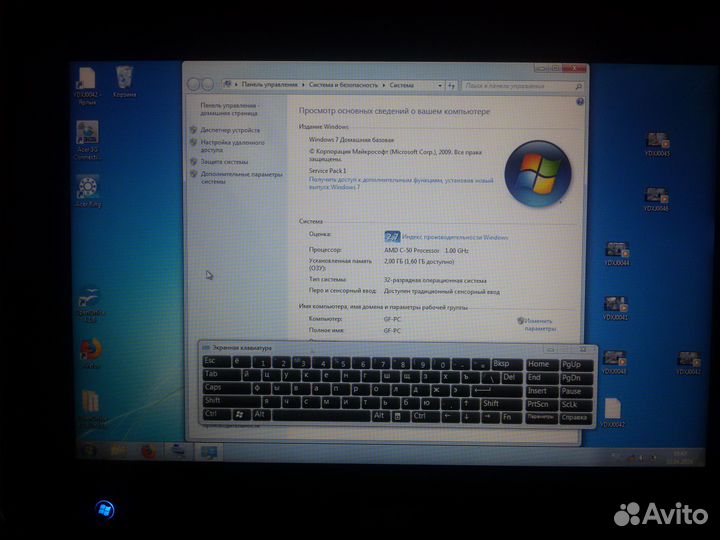The width and height of the screenshot is (720, 540).
Task: Click the Система breadcrumb item
Action: [401, 85]
